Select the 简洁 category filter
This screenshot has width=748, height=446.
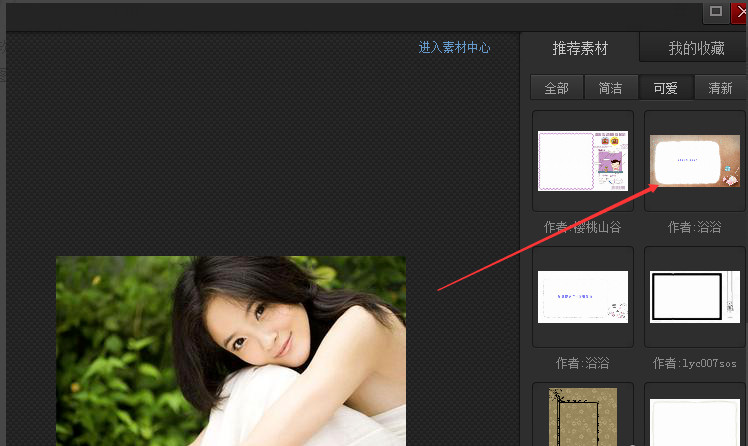(x=610, y=88)
